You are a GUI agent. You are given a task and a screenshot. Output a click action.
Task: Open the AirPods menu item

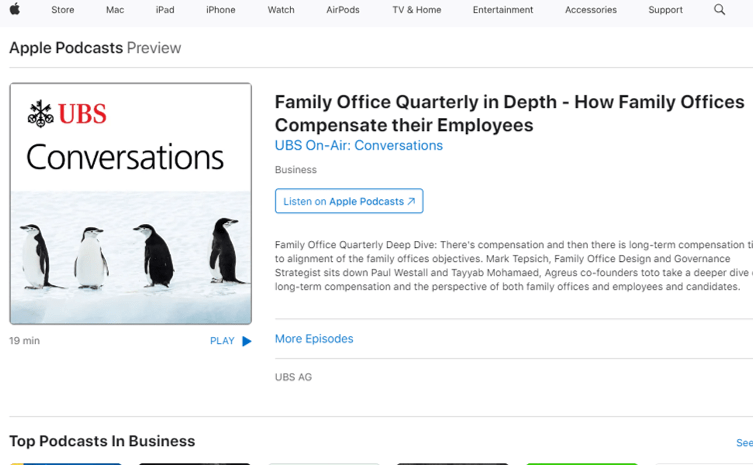(x=343, y=10)
